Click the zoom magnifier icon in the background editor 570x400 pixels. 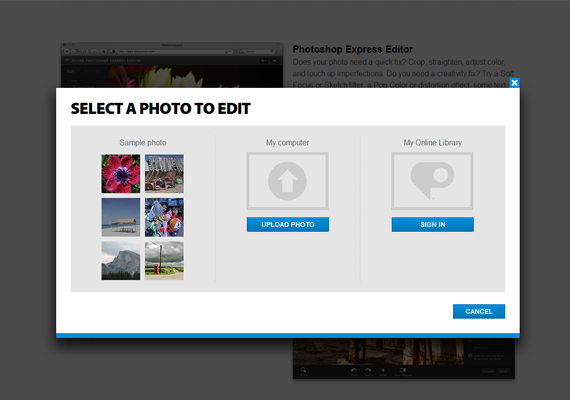point(304,370)
